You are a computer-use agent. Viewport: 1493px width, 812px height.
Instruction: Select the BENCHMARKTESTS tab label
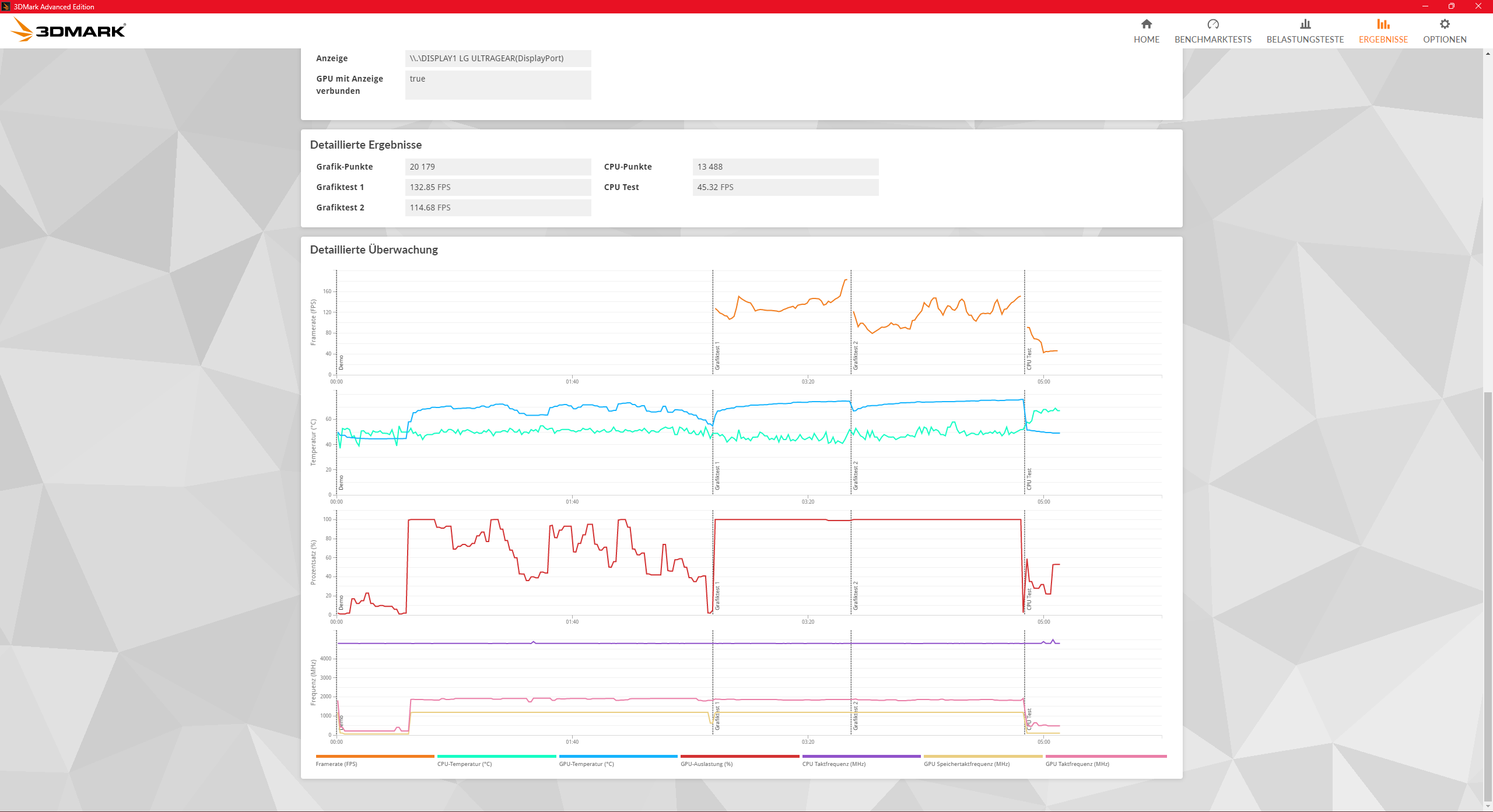1212,40
